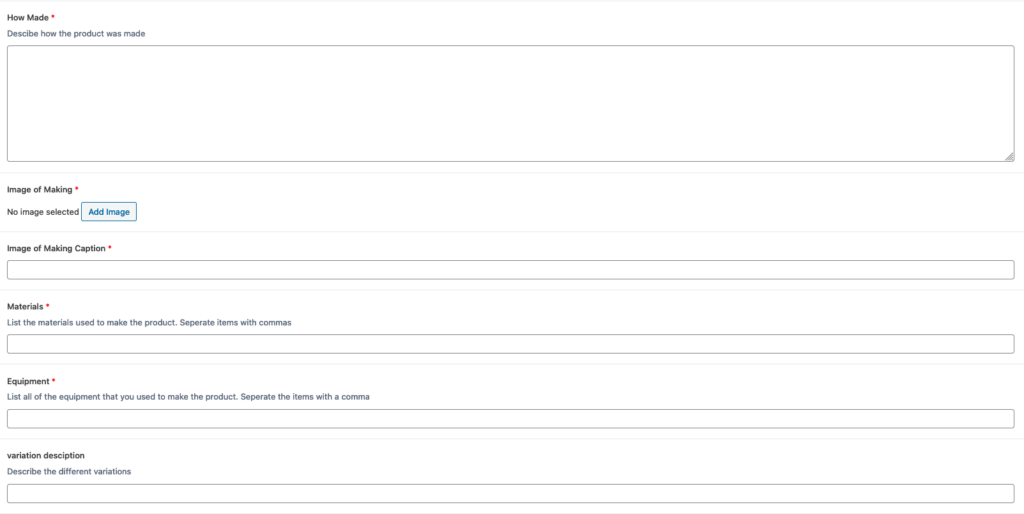This screenshot has height=514, width=1024.
Task: Click the red asterisk beside How Made
Action: 53,17
